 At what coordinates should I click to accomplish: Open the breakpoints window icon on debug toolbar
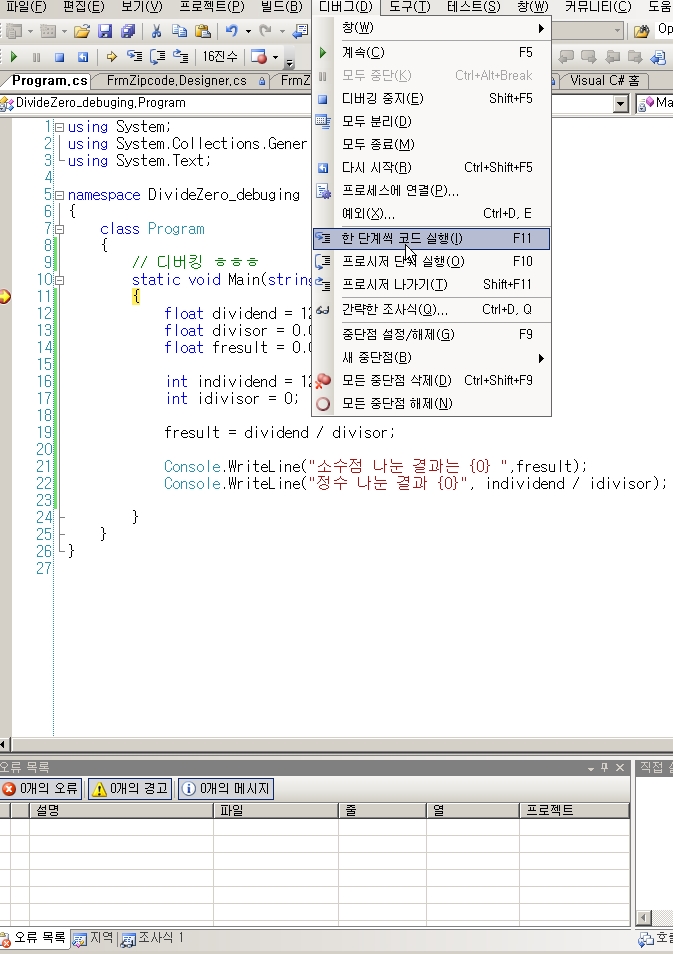pyautogui.click(x=259, y=57)
